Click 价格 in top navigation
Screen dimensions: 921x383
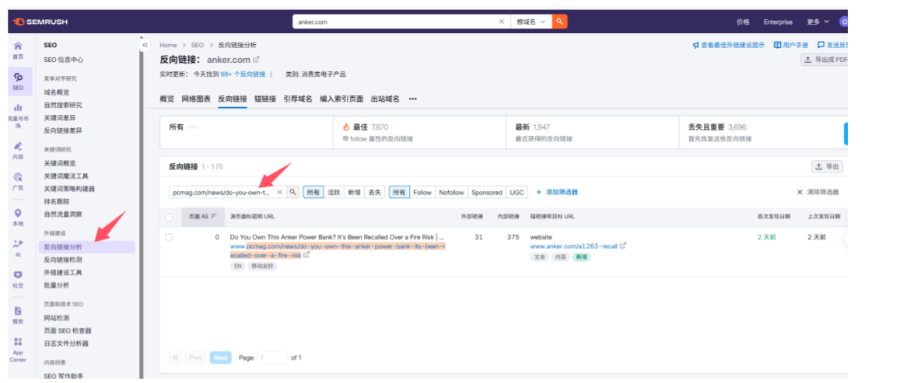[742, 22]
